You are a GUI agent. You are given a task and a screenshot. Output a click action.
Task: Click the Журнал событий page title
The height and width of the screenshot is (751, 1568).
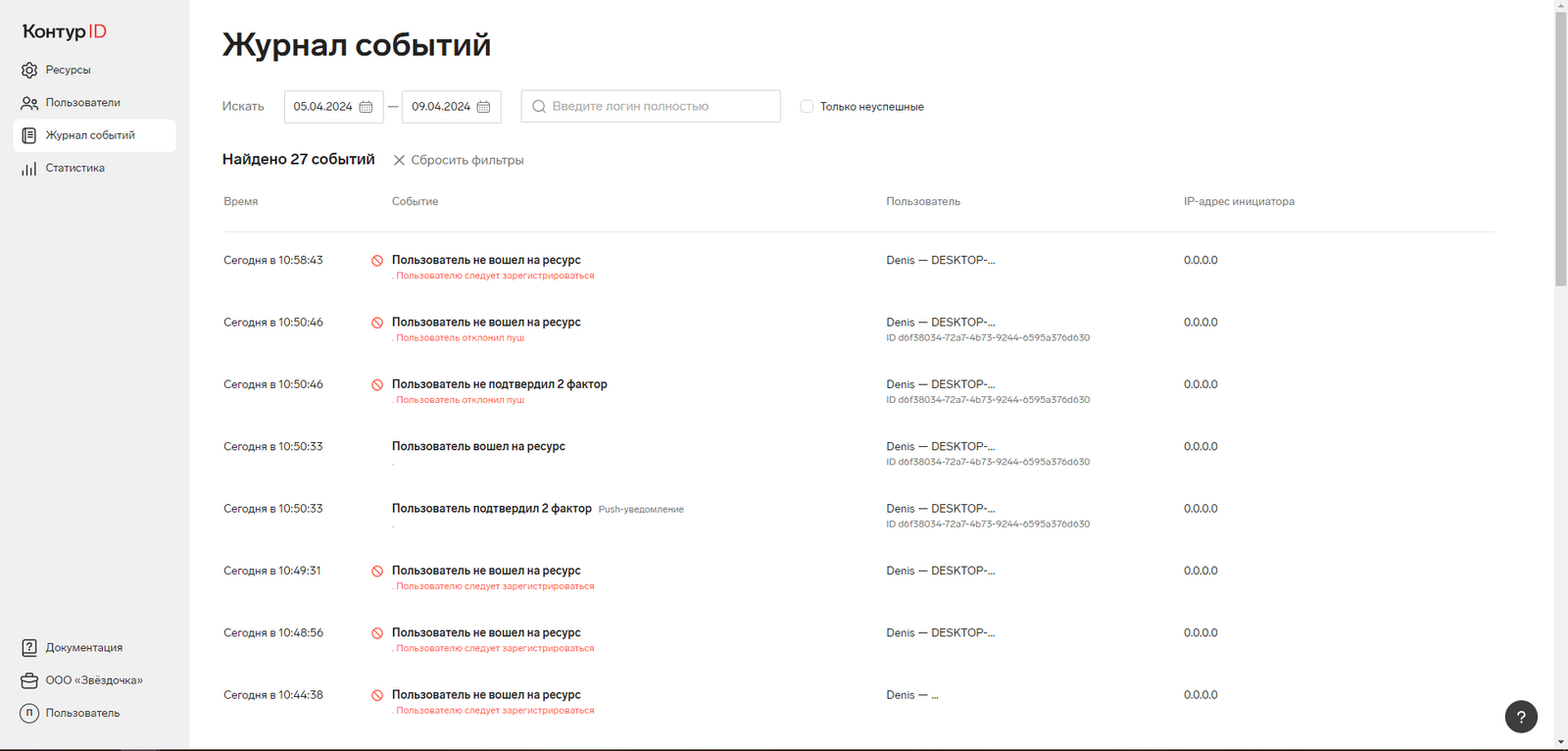[x=356, y=44]
